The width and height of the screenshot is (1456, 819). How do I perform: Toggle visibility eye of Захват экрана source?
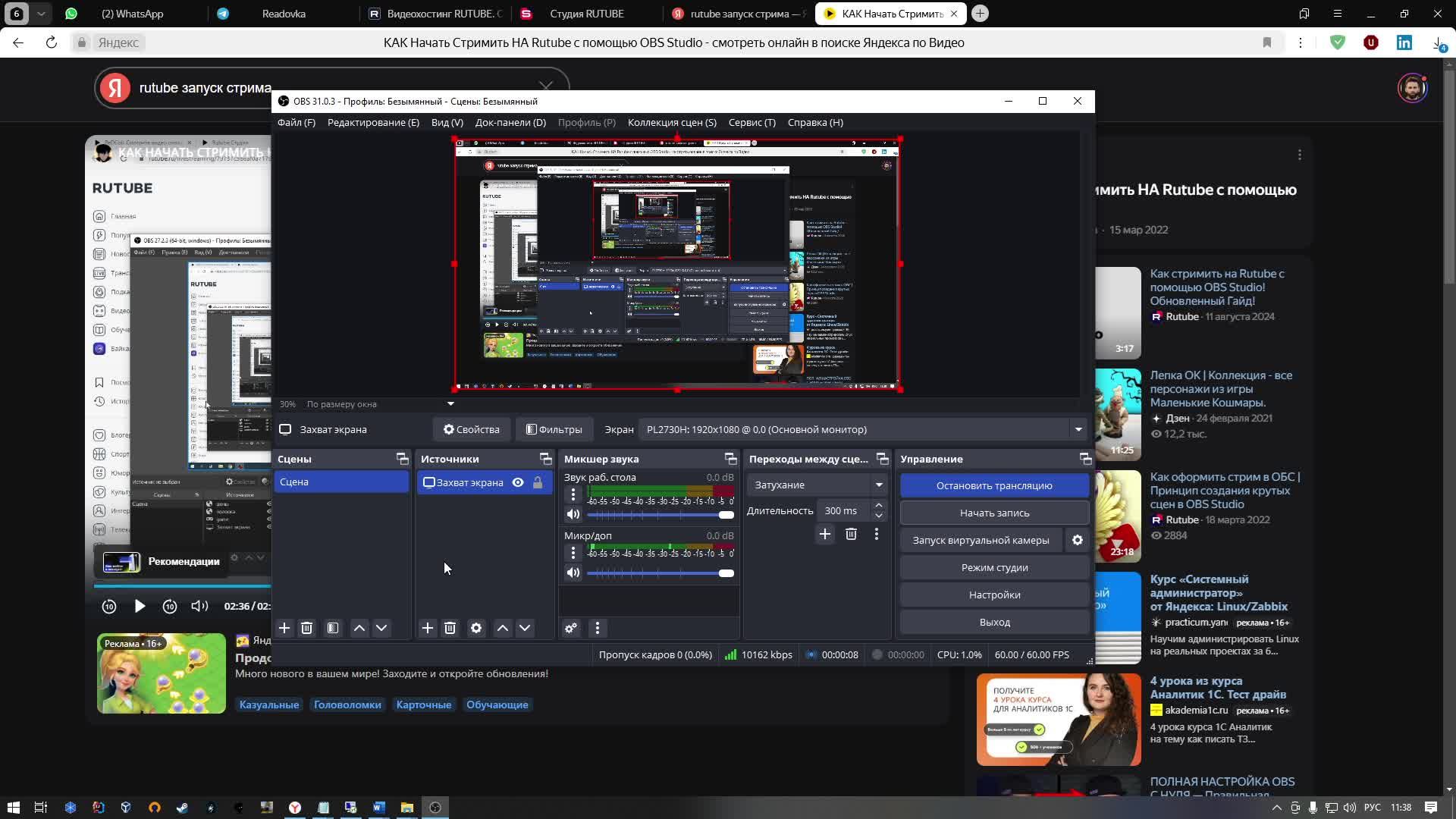[518, 482]
